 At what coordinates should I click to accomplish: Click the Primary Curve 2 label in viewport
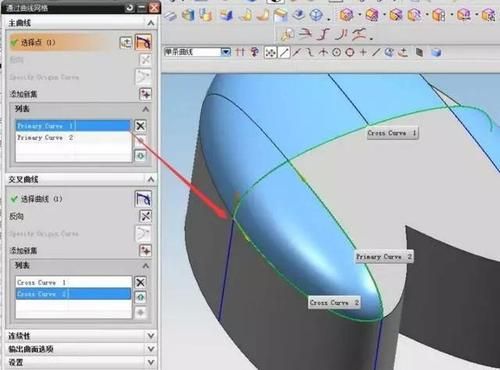(x=384, y=257)
